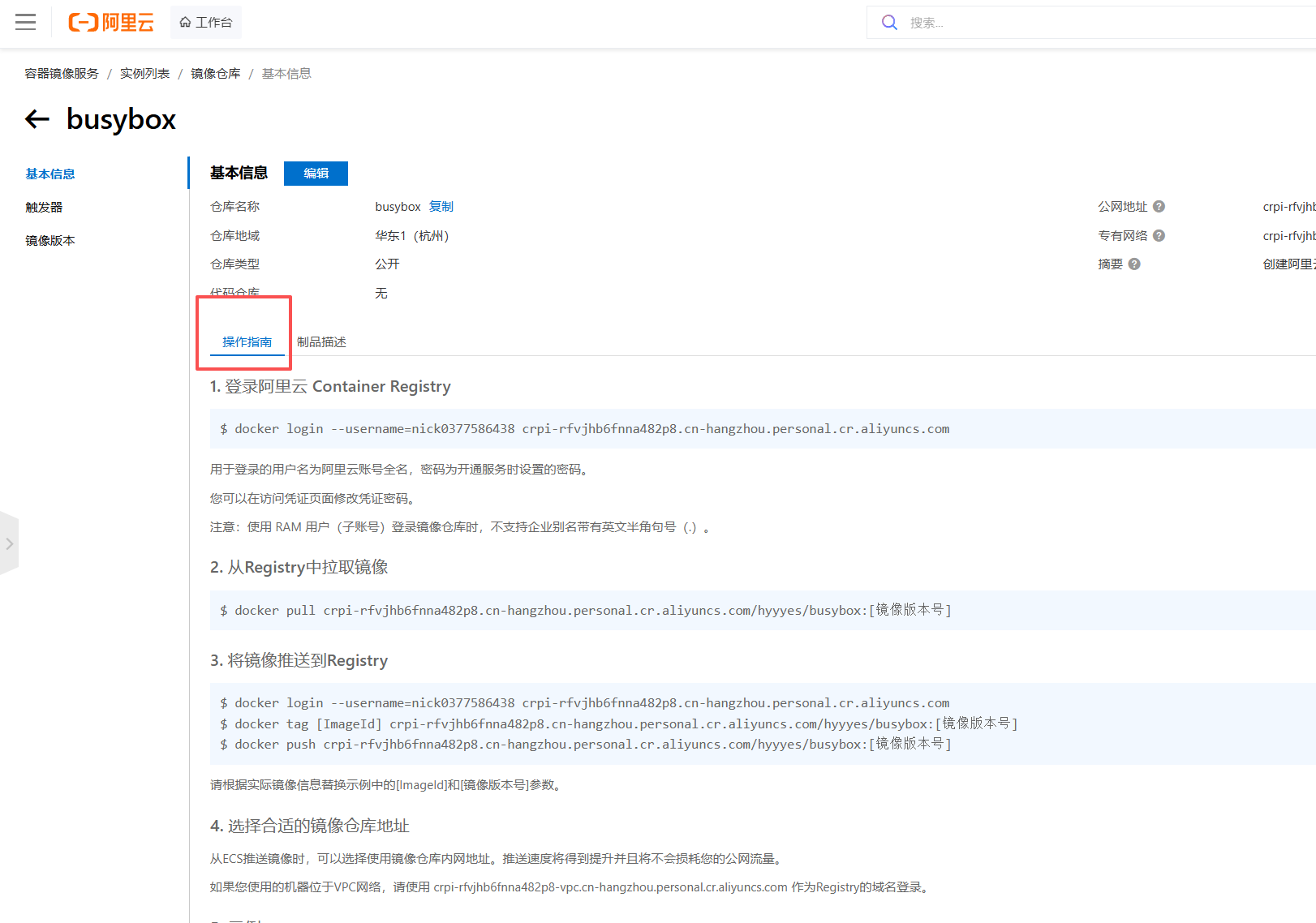Open the 工作台 workbench button

coord(206,22)
